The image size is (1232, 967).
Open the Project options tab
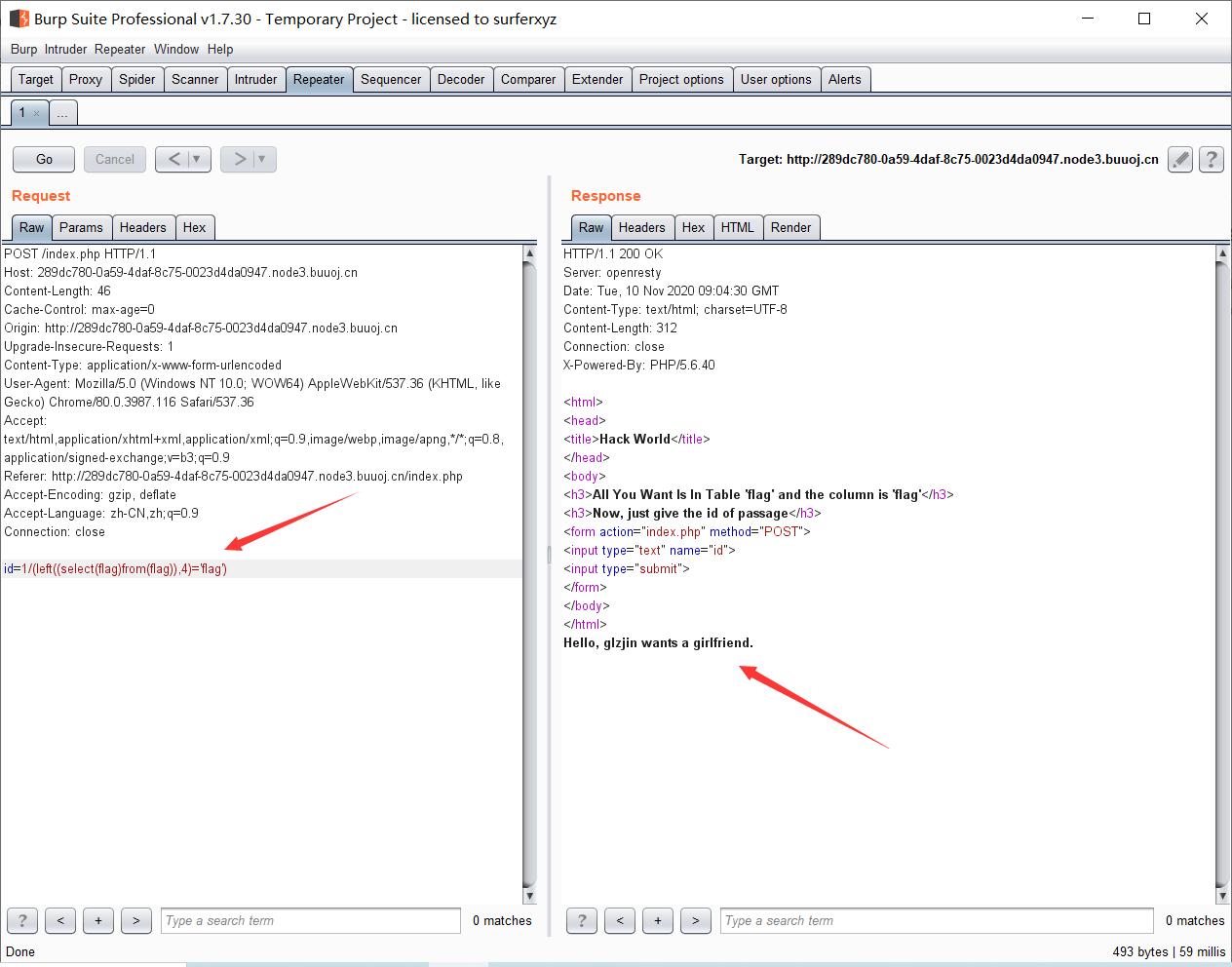(x=681, y=79)
